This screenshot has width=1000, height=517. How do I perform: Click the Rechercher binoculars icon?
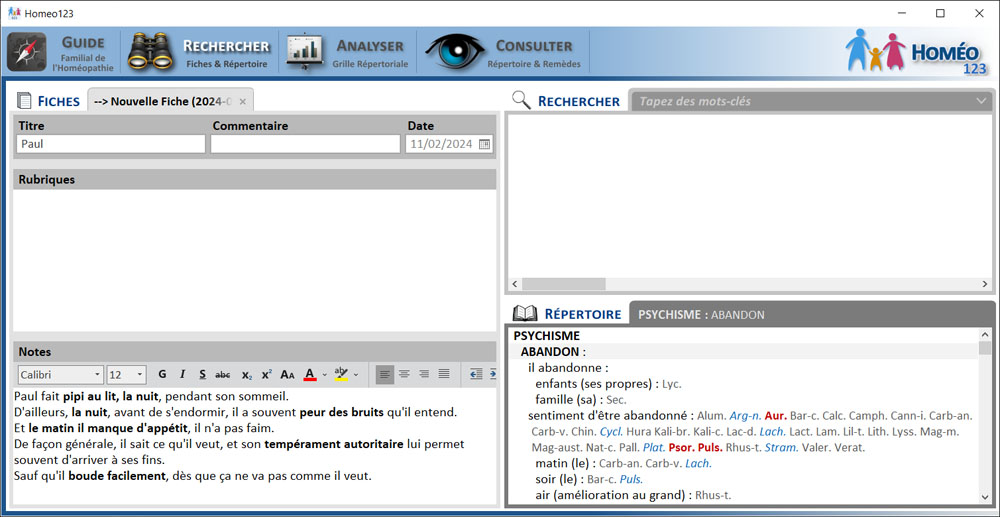(x=151, y=51)
